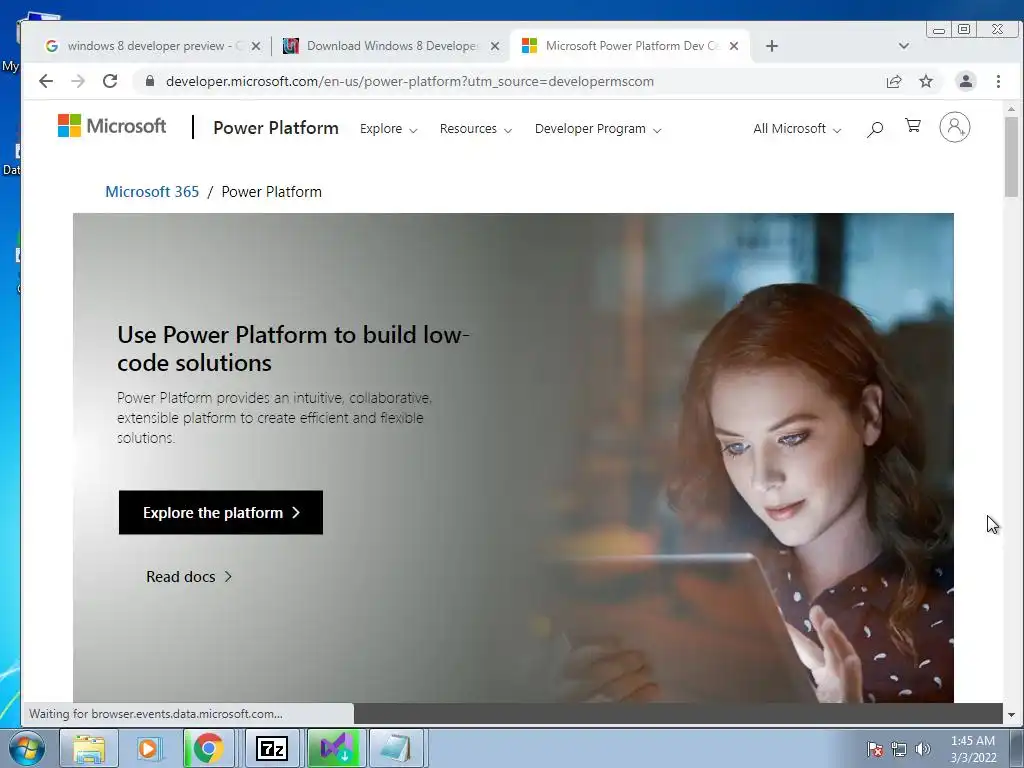The image size is (1024, 768).
Task: Open the Visual Studio installer taskbar icon
Action: 335,748
